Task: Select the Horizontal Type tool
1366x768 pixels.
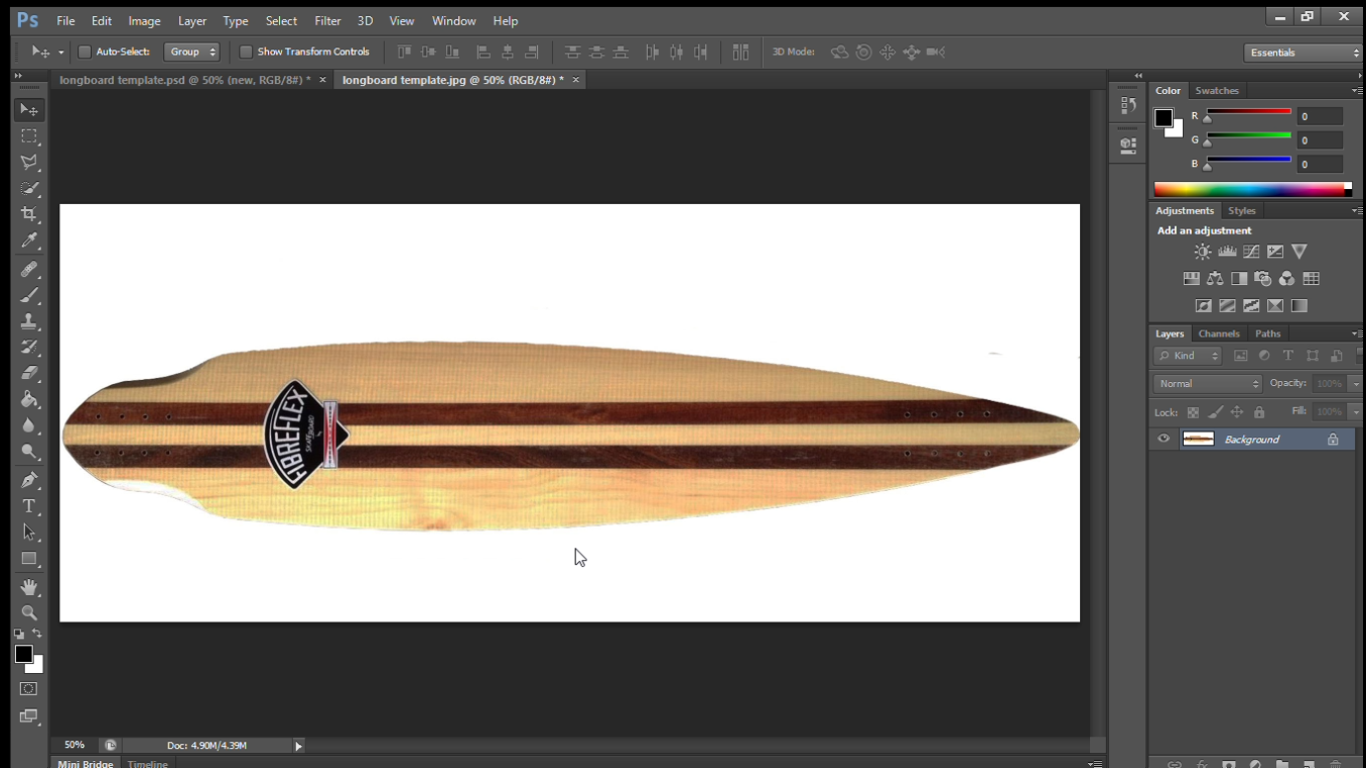Action: click(x=28, y=506)
